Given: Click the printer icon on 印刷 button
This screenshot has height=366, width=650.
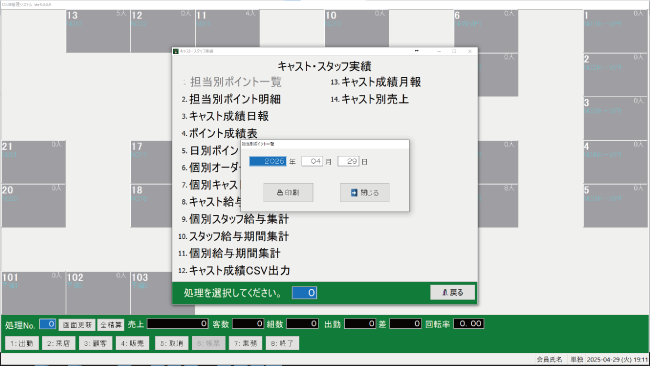Looking at the screenshot, I should [x=280, y=193].
